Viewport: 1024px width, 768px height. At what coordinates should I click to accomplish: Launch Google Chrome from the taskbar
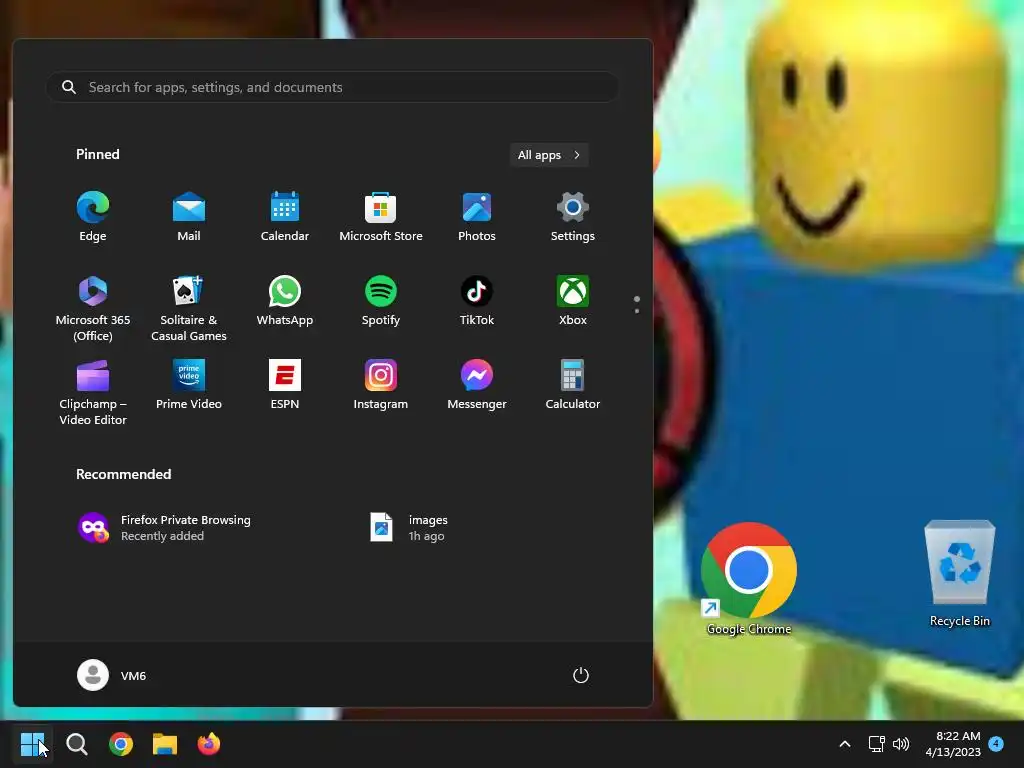[121, 744]
